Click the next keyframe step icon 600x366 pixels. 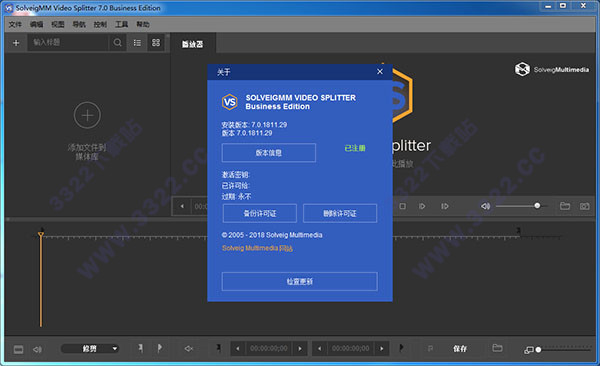tap(445, 206)
